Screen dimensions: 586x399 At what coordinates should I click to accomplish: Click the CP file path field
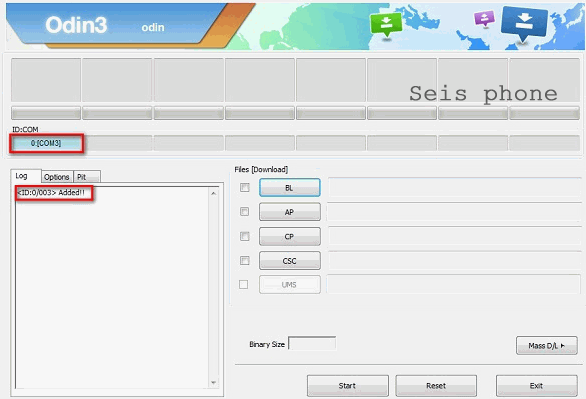click(454, 236)
